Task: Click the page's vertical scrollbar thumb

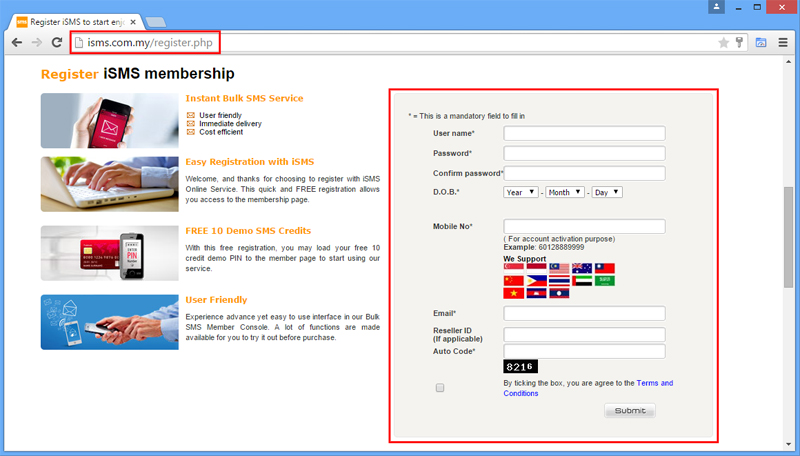Action: [x=789, y=238]
